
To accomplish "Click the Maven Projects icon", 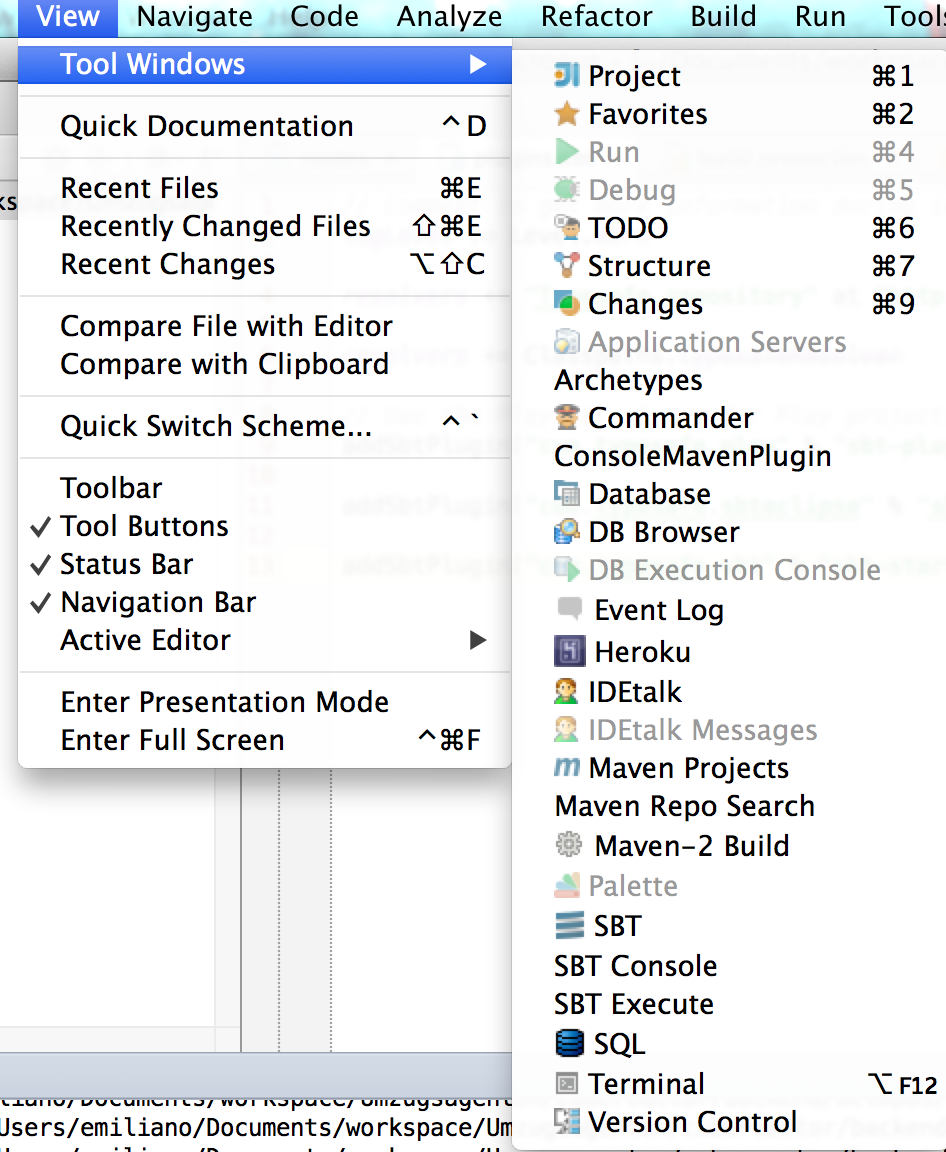I will coord(567,768).
